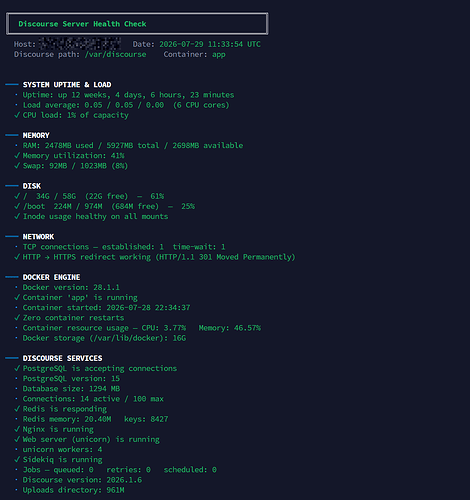Click the checkmark next to Sidekiq is running
This screenshot has height=500, width=470.
click(x=17, y=460)
